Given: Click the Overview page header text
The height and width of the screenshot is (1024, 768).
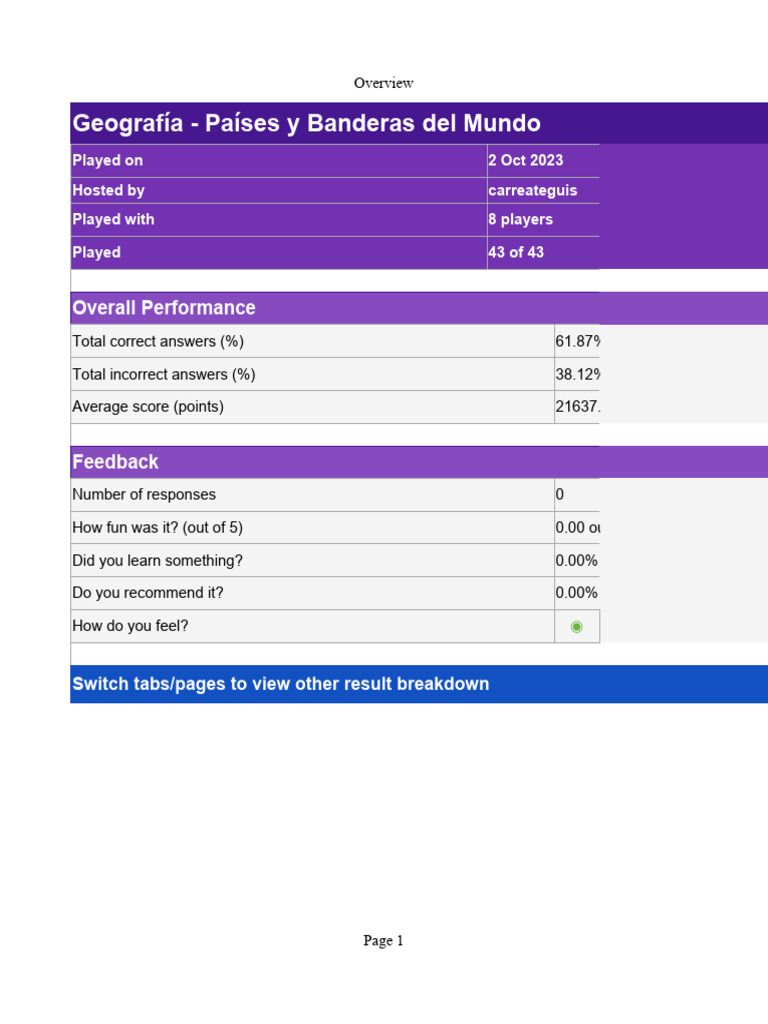Looking at the screenshot, I should (383, 83).
